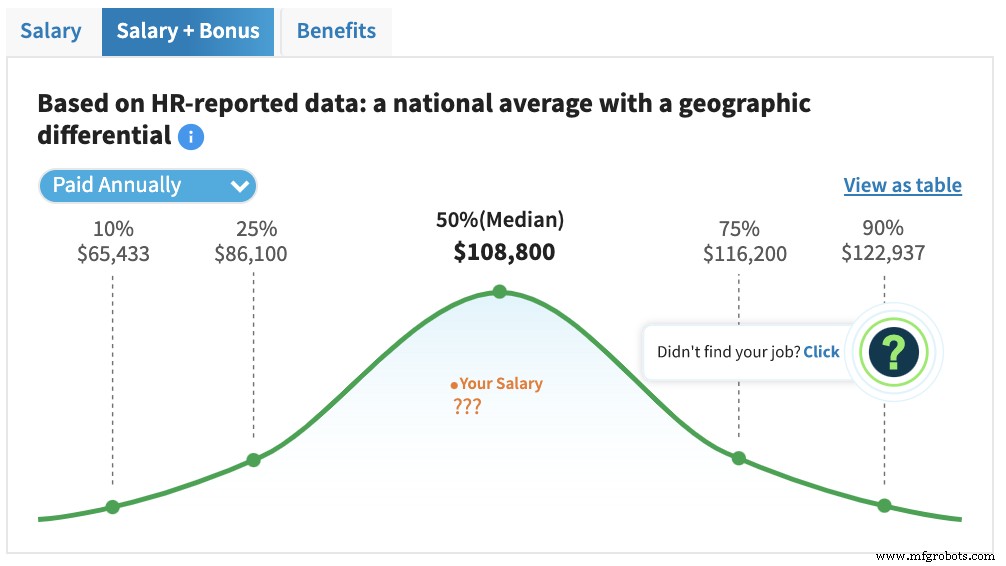Image resolution: width=1006 pixels, height=566 pixels.
Task: Click the 90% $122,937 label
Action: 883,242
